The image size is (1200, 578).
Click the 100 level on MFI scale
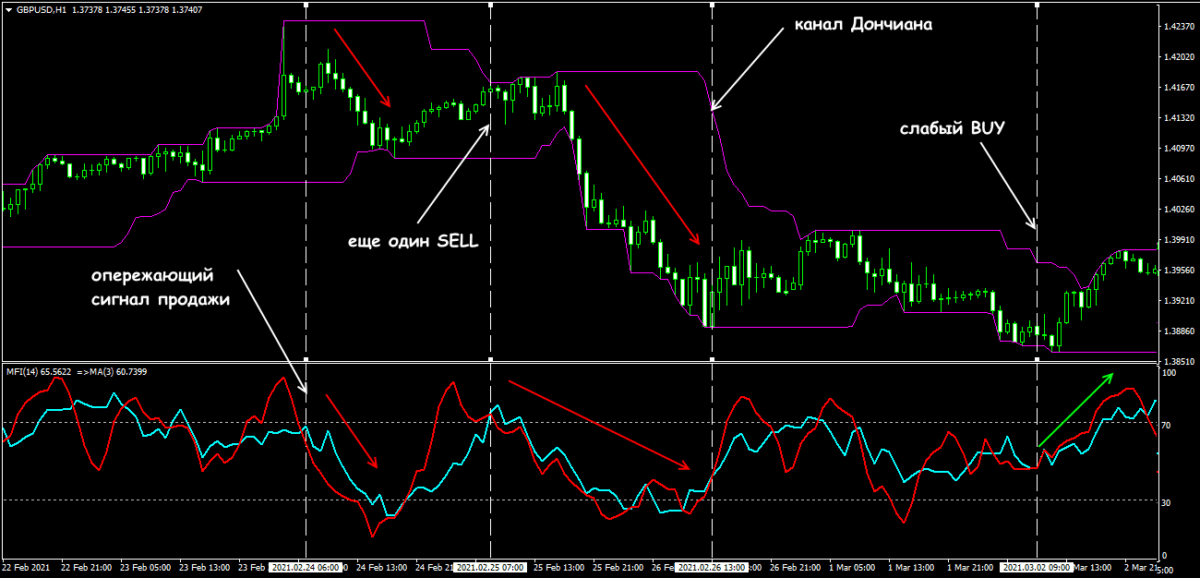point(1171,373)
